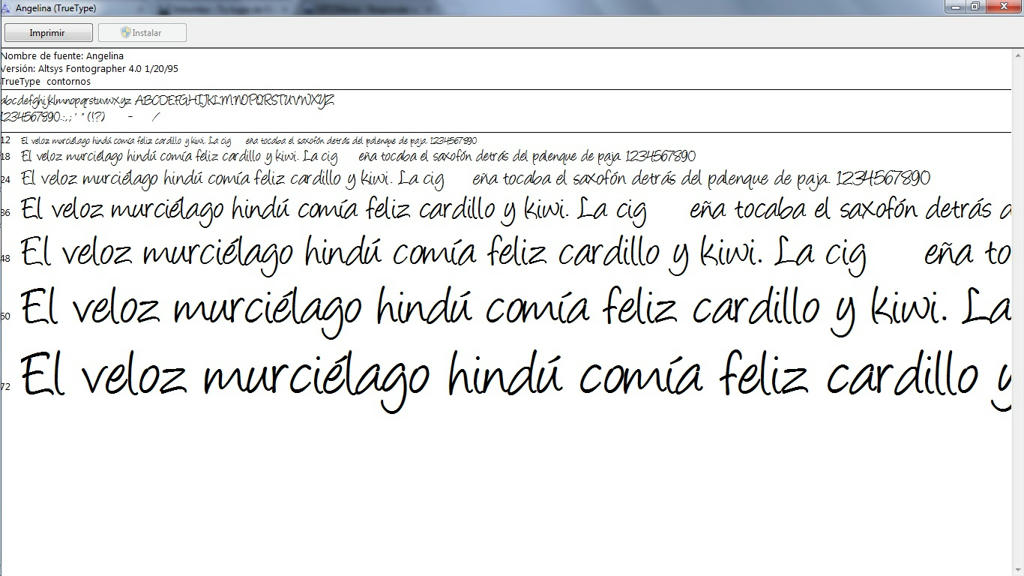Click the 'Nombre de fuente: Angelina' line
1024x576 pixels.
pyautogui.click(x=62, y=56)
